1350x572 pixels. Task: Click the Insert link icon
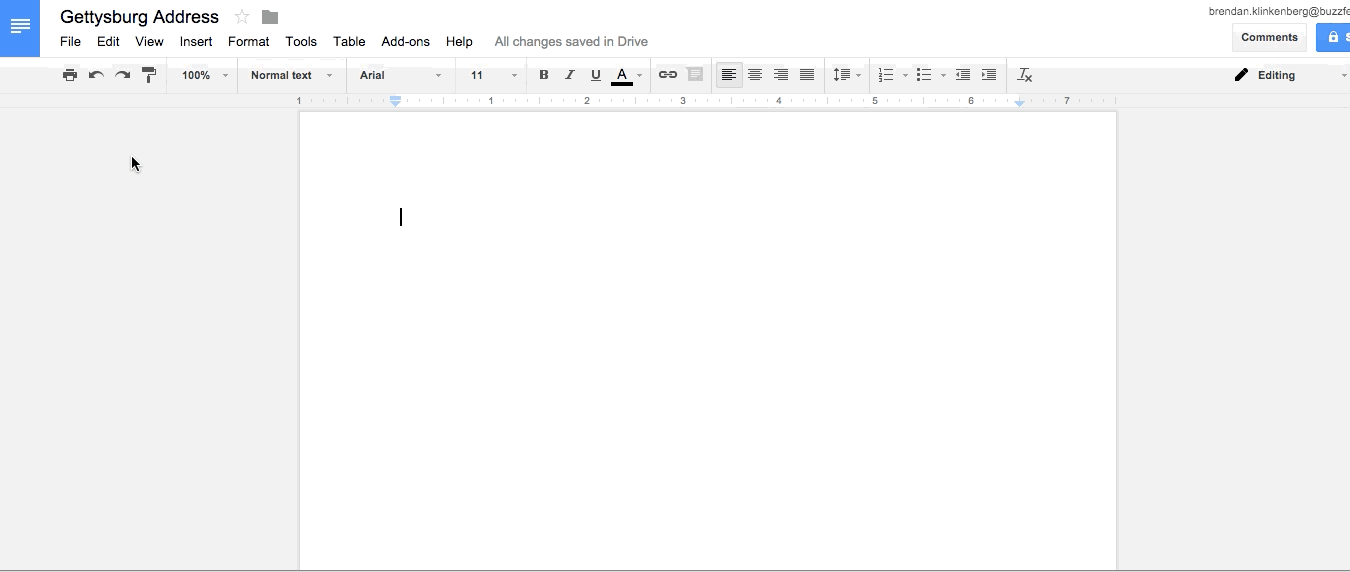[668, 75]
